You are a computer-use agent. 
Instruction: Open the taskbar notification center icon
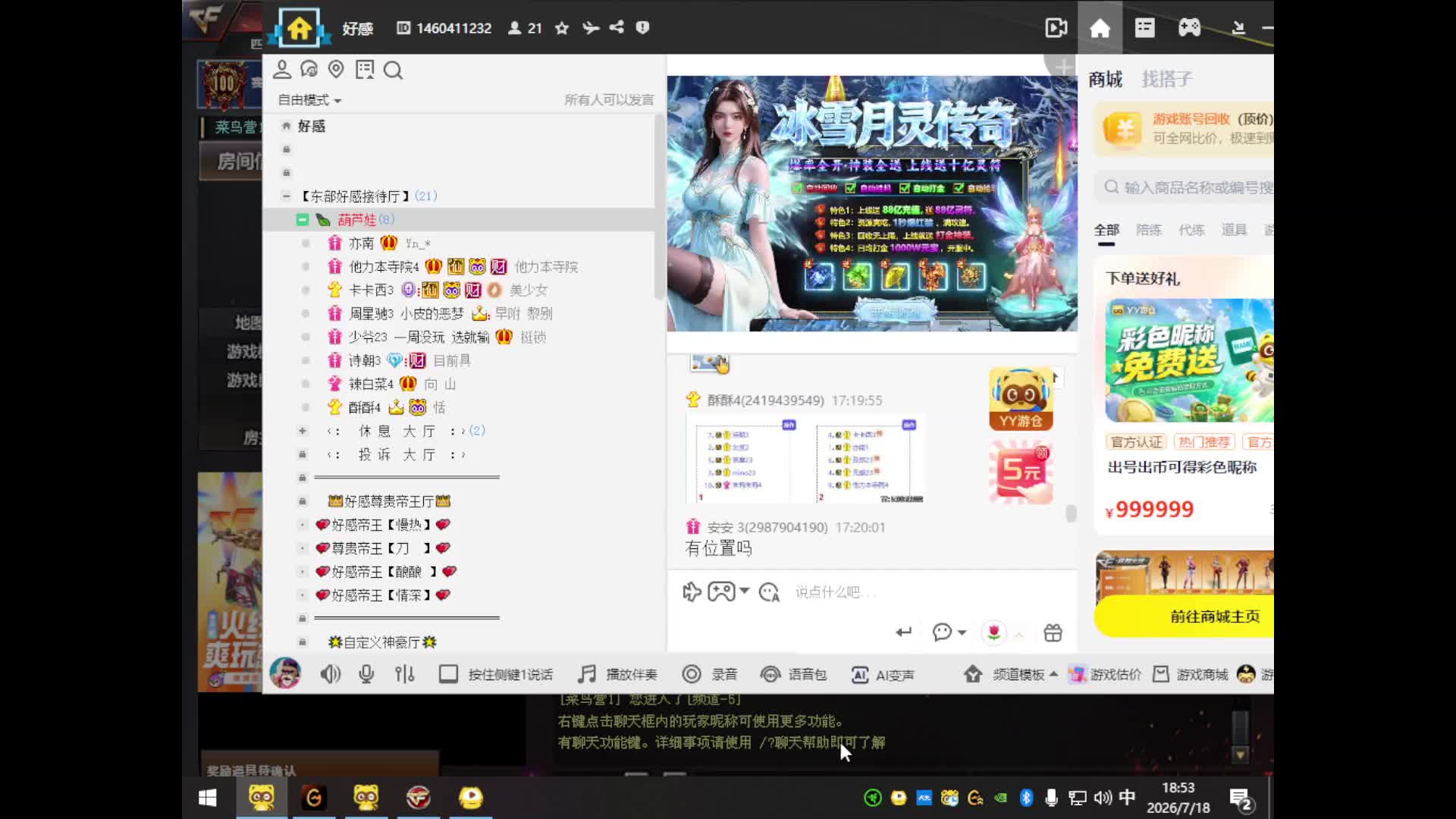(x=1241, y=799)
